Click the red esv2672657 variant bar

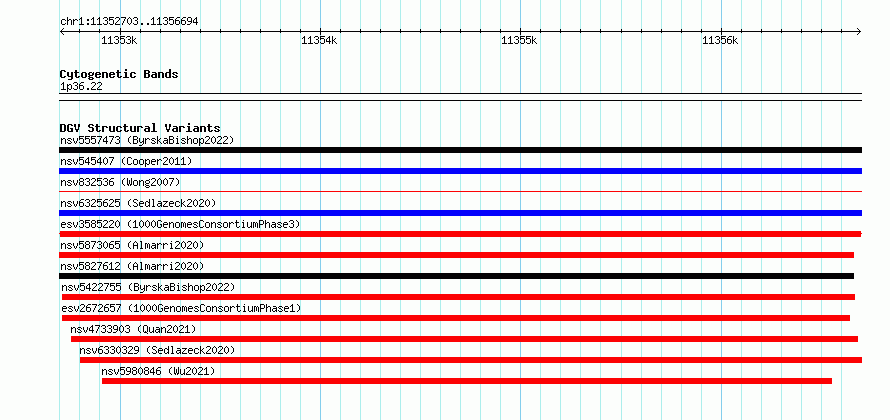point(456,318)
